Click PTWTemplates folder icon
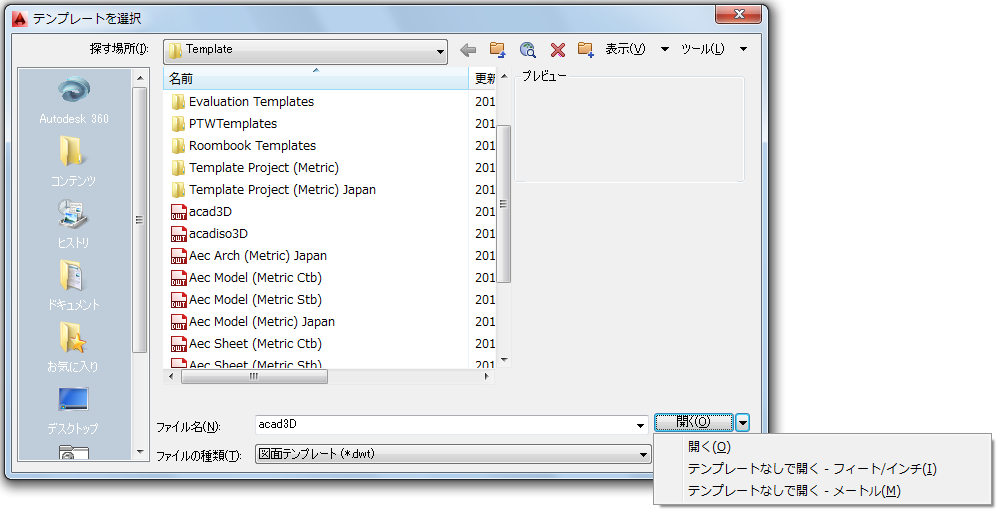This screenshot has width=1001, height=510. (x=178, y=124)
